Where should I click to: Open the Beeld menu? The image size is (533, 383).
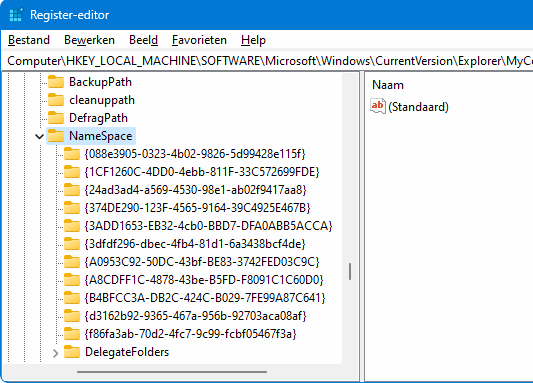[143, 40]
